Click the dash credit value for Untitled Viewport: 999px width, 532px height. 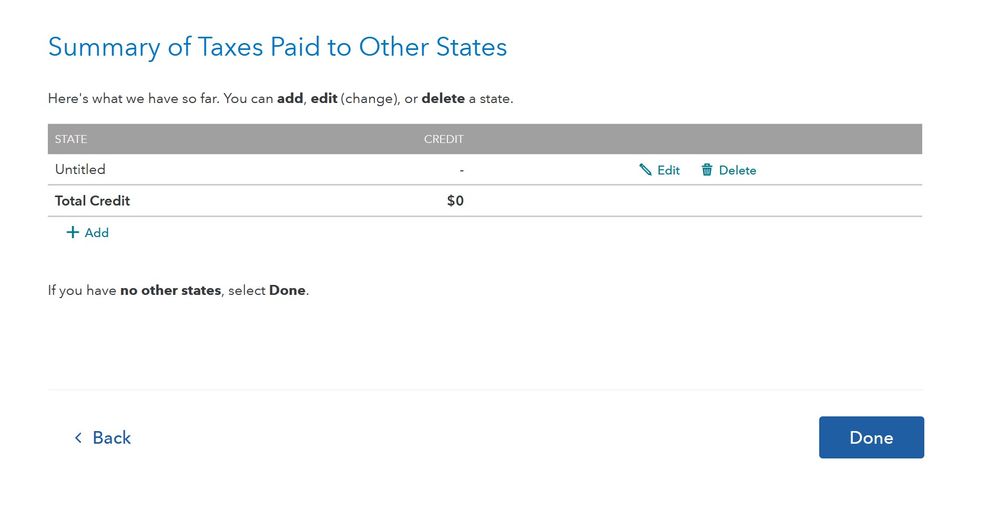[x=461, y=170]
